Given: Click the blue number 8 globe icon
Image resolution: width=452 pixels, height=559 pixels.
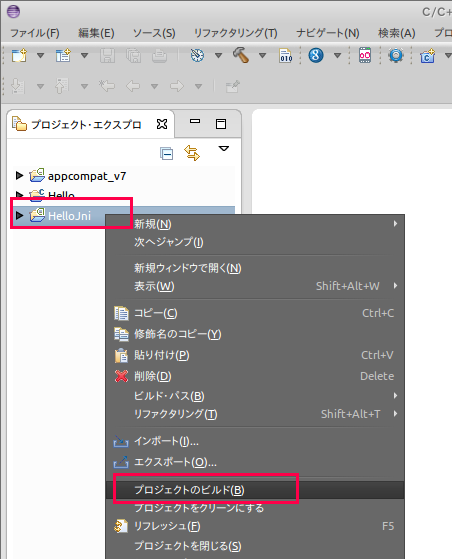Looking at the screenshot, I should coord(316,55).
